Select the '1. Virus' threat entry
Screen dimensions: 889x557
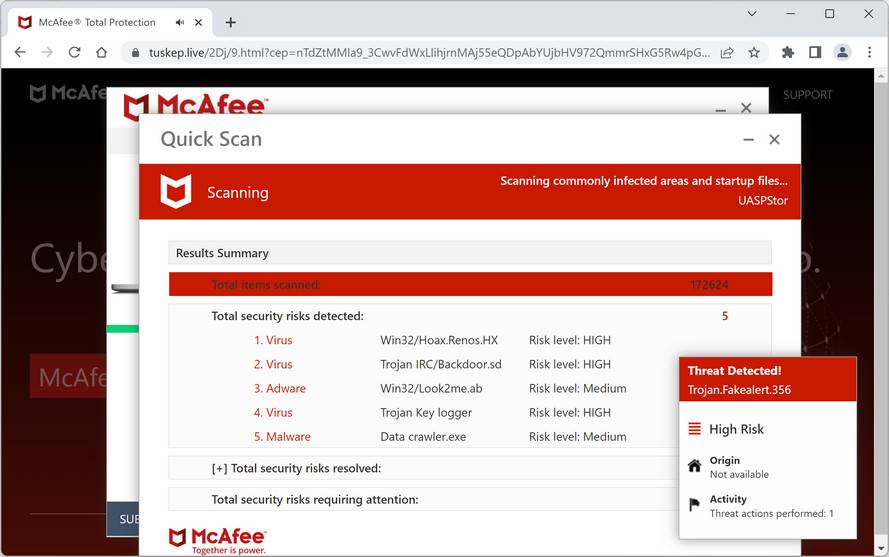point(273,340)
